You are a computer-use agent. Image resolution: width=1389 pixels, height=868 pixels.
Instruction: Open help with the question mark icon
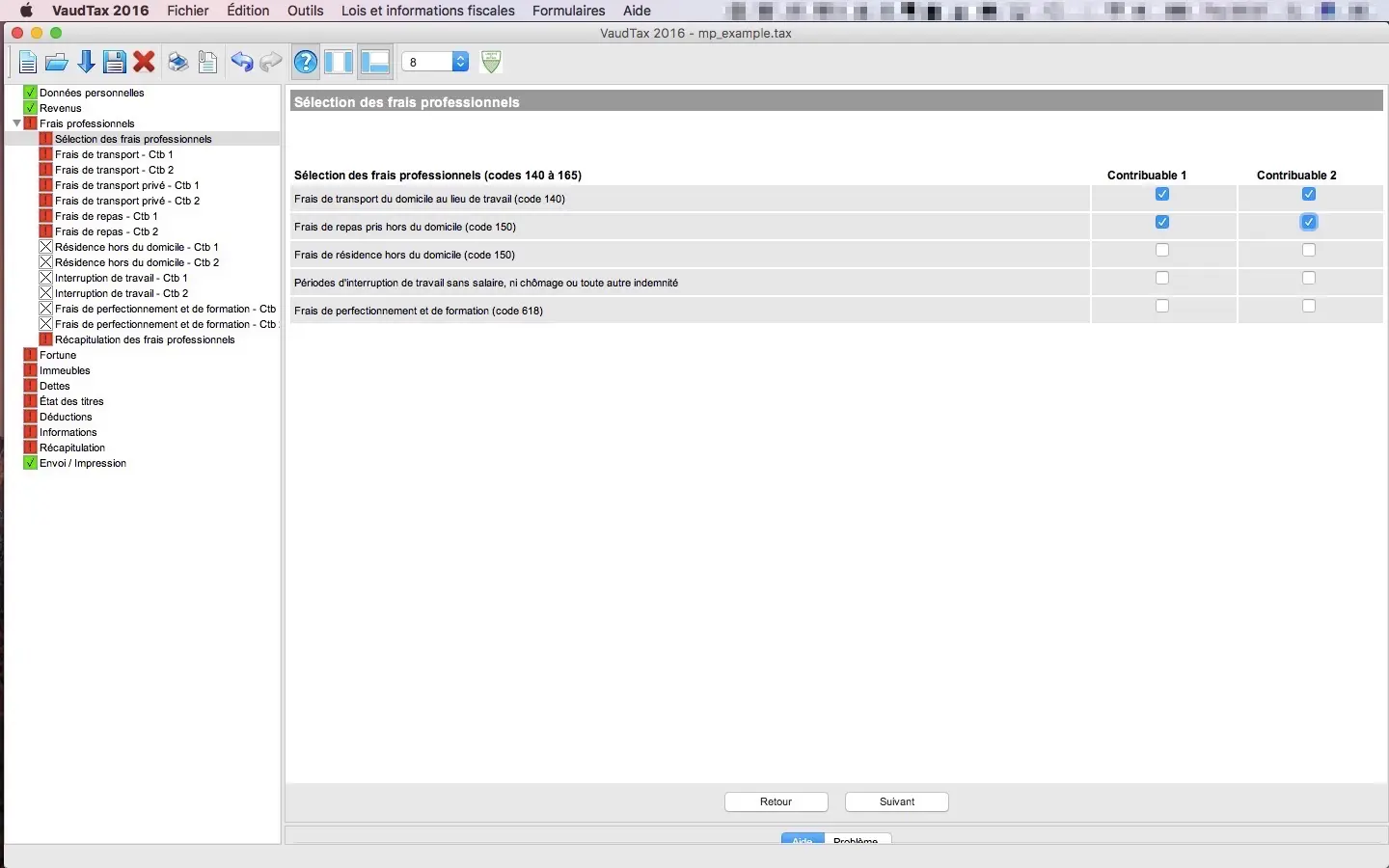[x=306, y=63]
